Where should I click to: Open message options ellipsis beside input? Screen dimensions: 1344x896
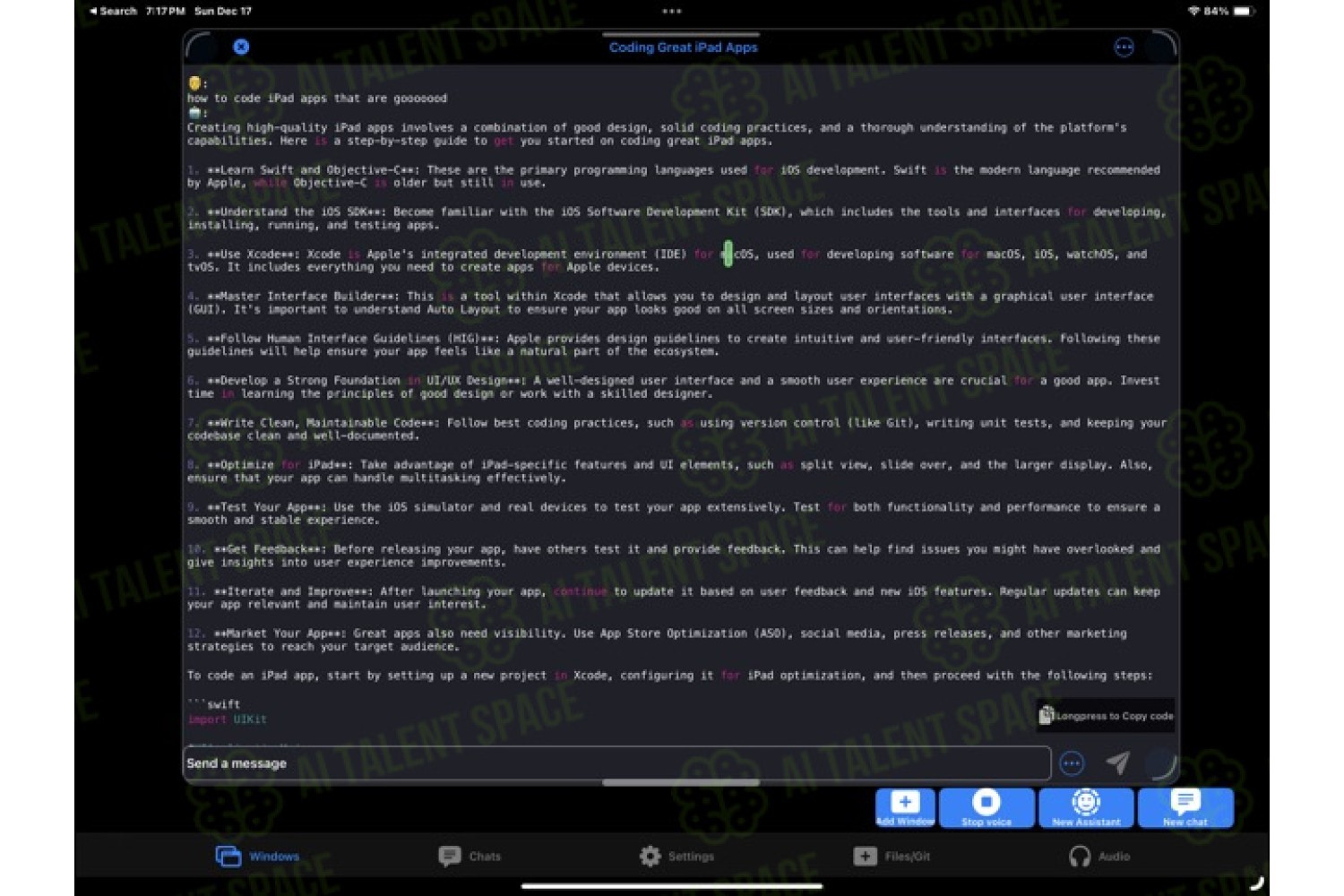point(1072,763)
